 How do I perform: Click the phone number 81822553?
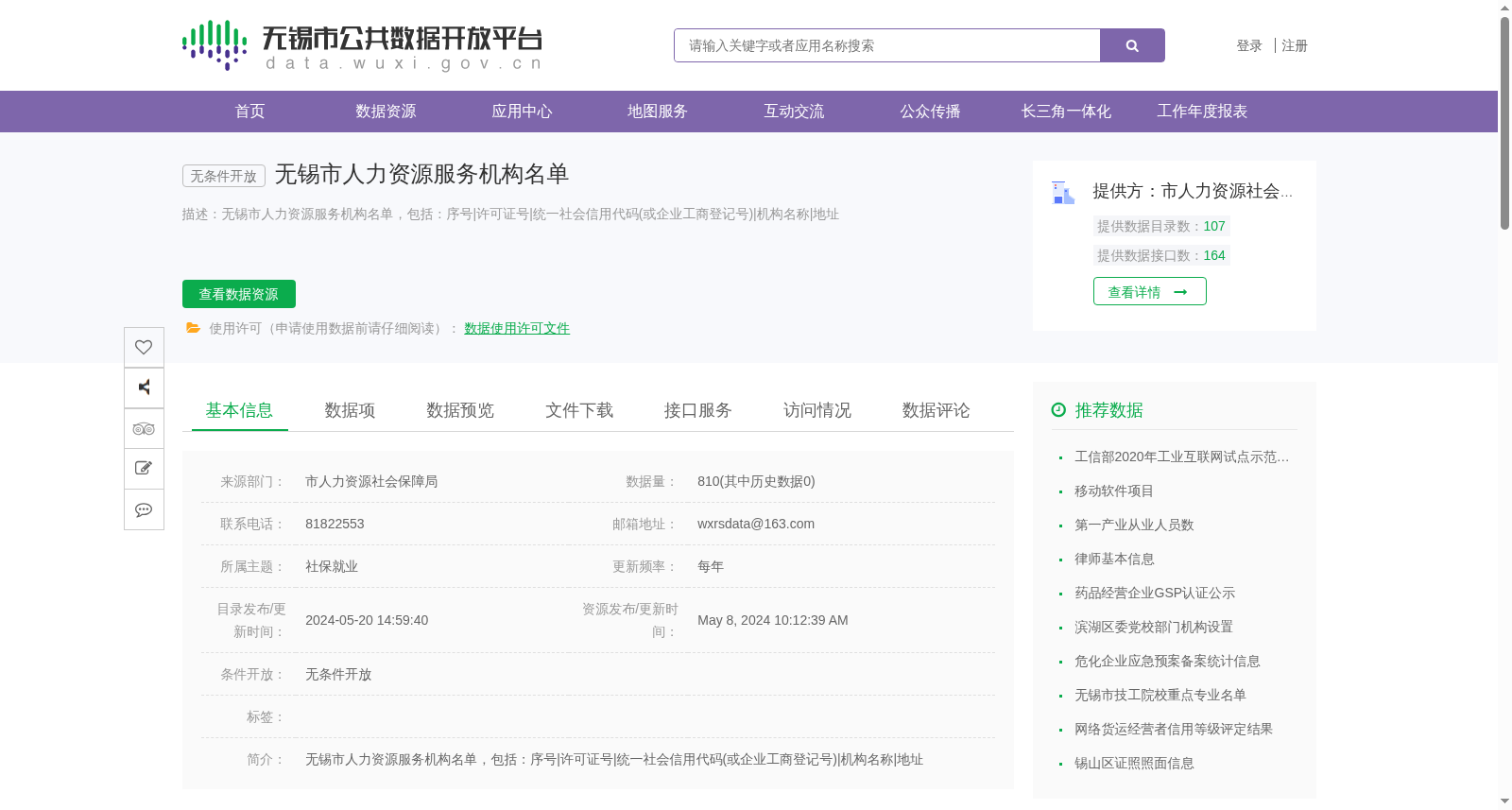coord(335,524)
